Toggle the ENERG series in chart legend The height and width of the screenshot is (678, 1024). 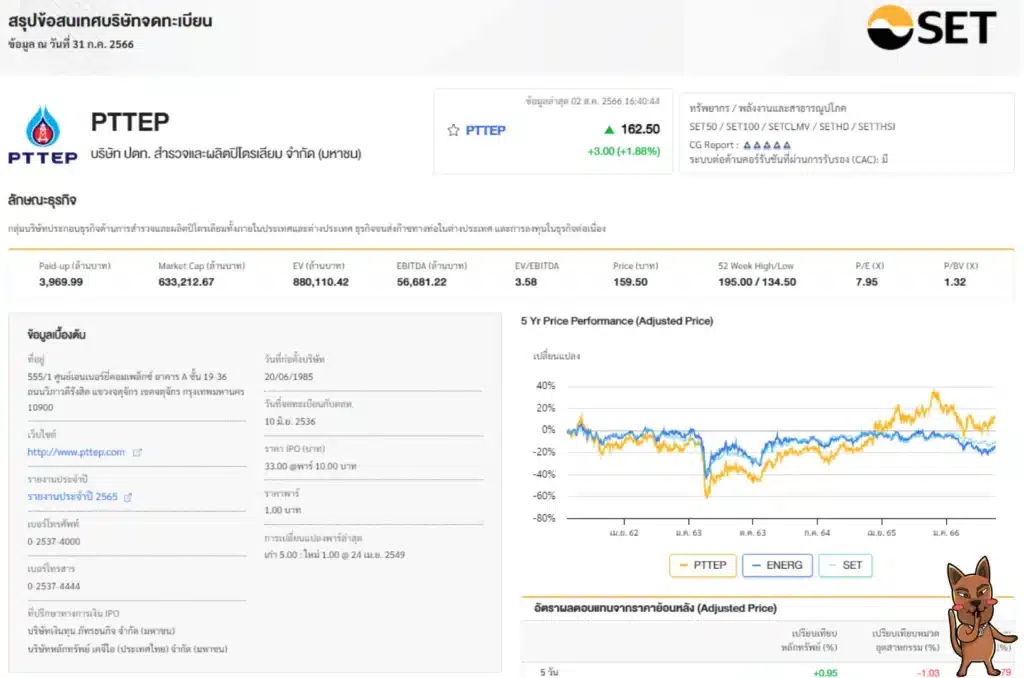click(776, 565)
